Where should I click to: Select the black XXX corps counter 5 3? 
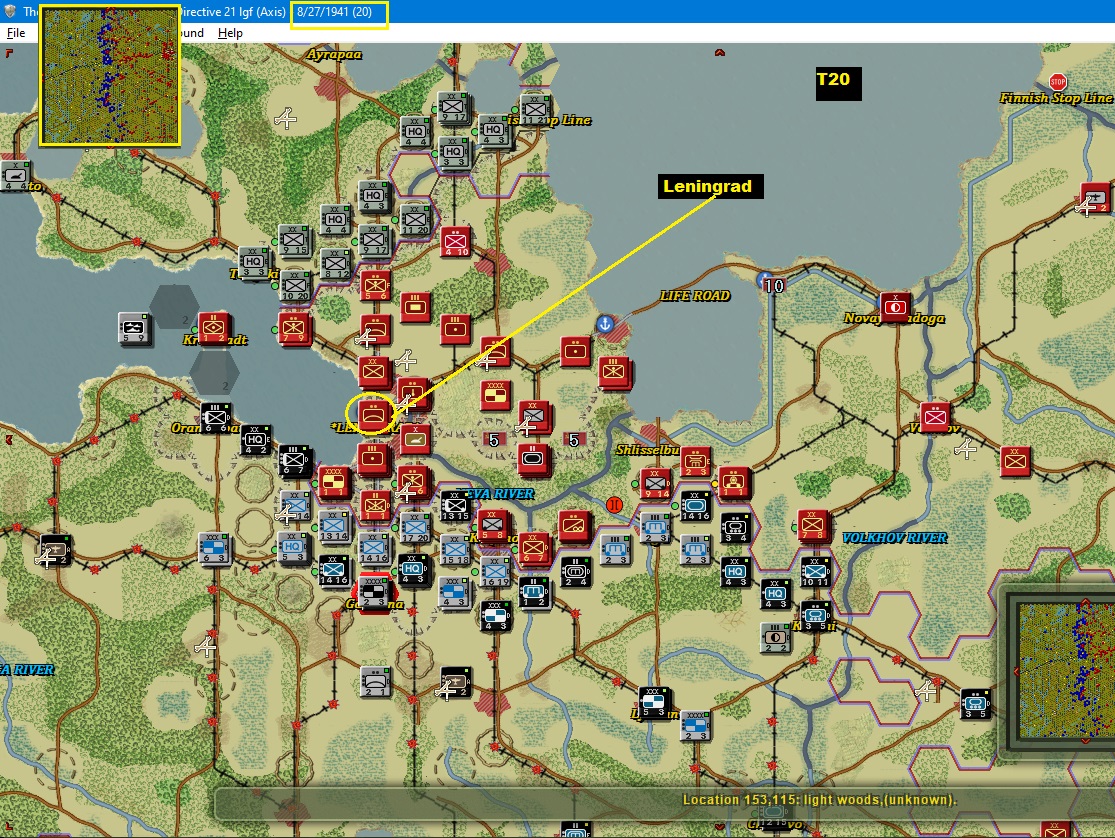(x=653, y=703)
